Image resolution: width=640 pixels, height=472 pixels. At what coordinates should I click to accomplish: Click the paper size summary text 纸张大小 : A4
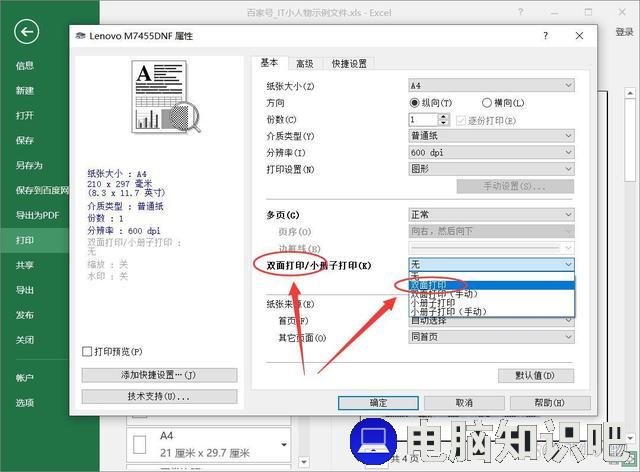point(117,174)
